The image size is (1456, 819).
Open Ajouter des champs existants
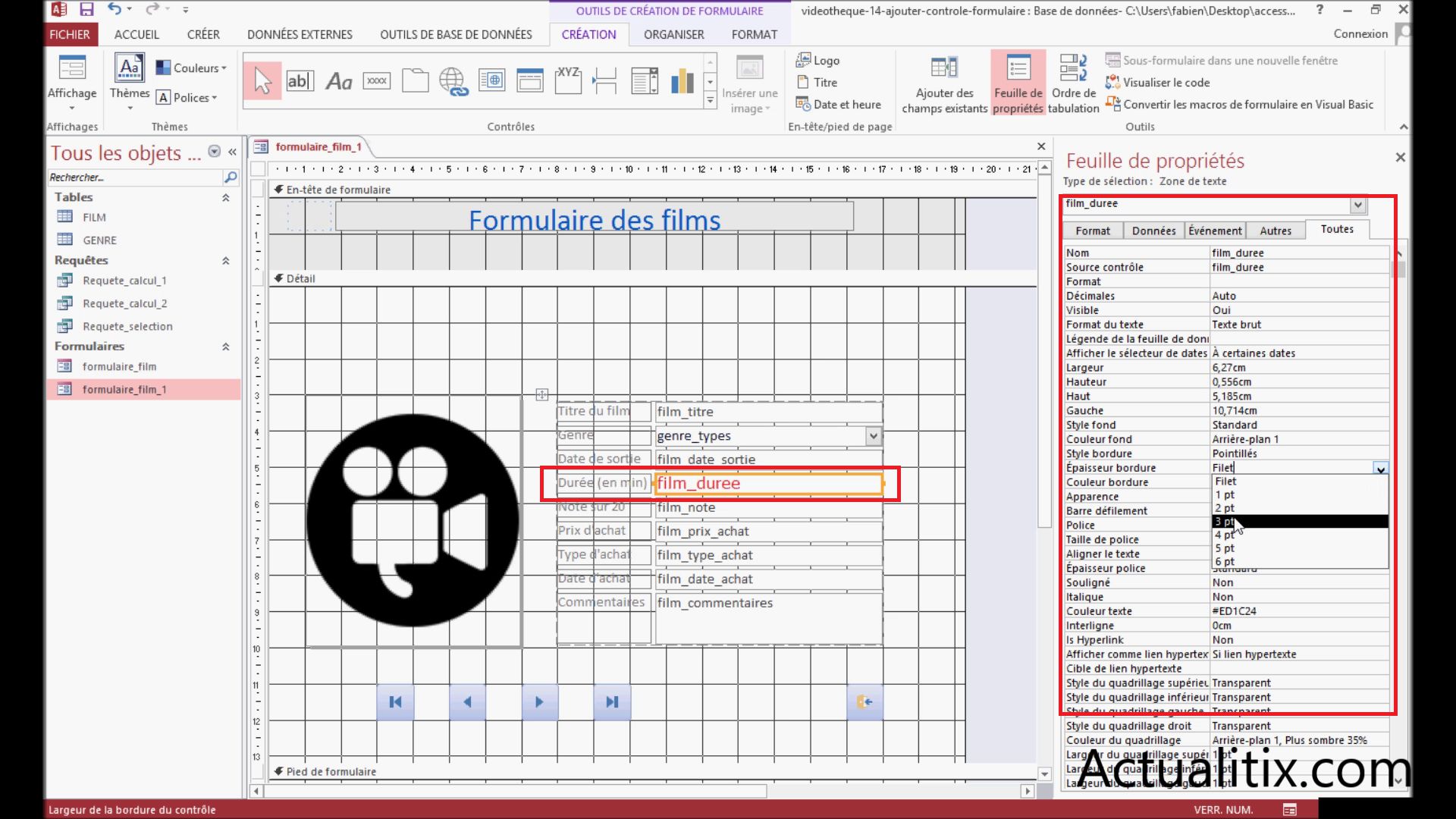click(943, 83)
